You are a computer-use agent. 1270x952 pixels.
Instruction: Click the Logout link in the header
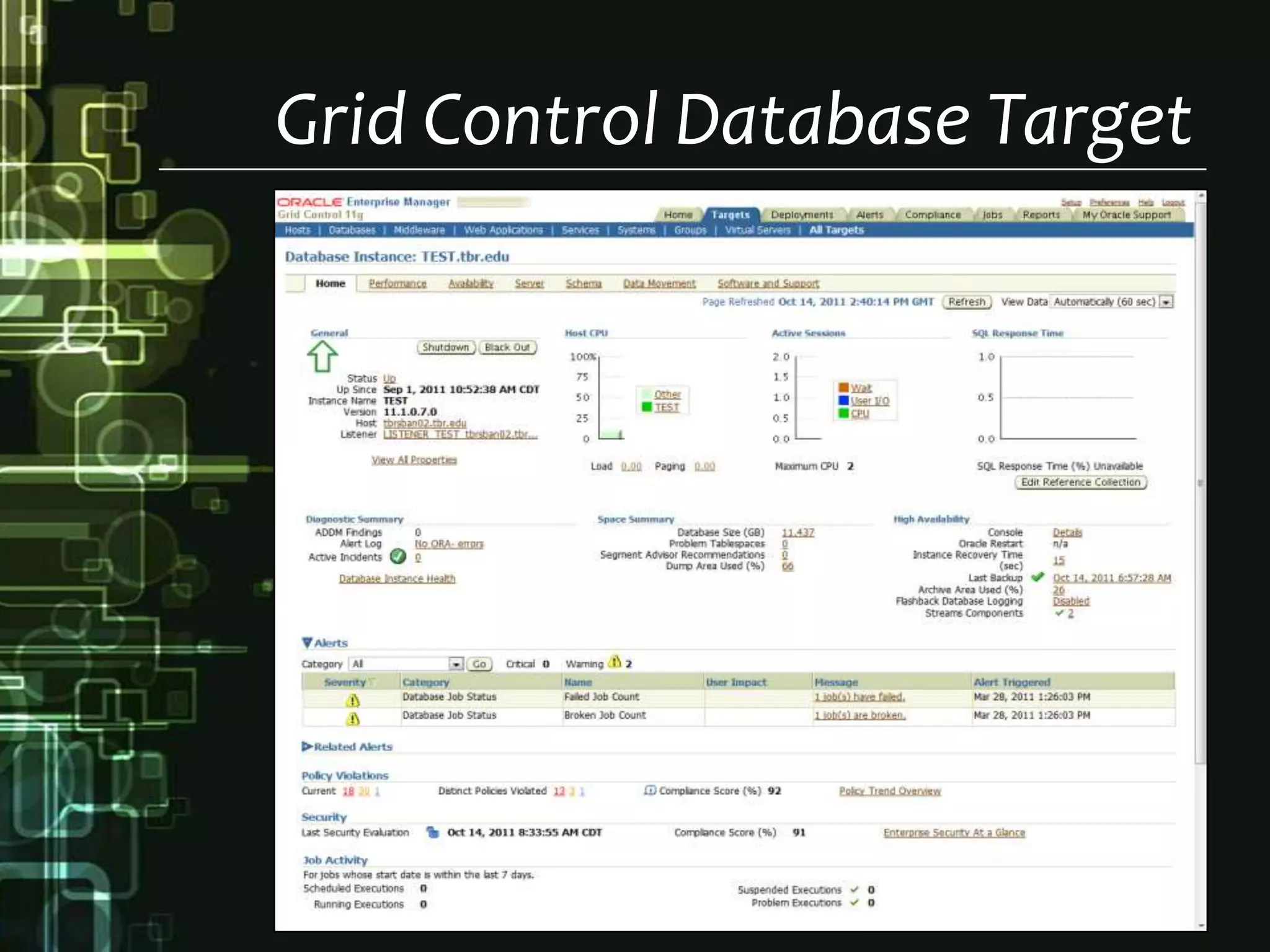pos(1173,202)
